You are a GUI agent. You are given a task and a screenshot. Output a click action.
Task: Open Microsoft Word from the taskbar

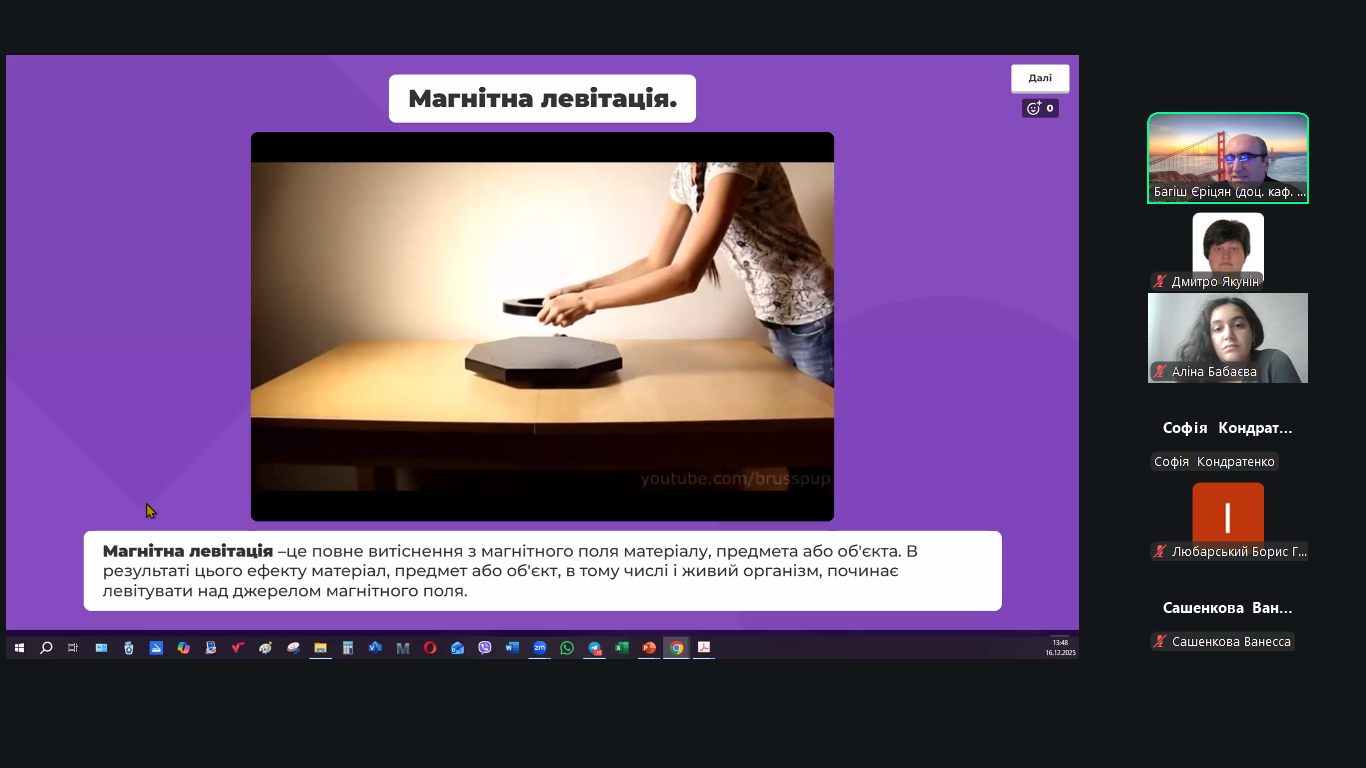point(512,648)
